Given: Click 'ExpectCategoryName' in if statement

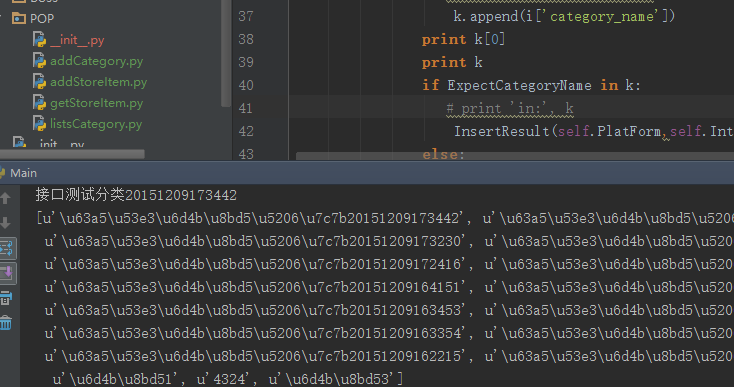Looking at the screenshot, I should 519,85.
